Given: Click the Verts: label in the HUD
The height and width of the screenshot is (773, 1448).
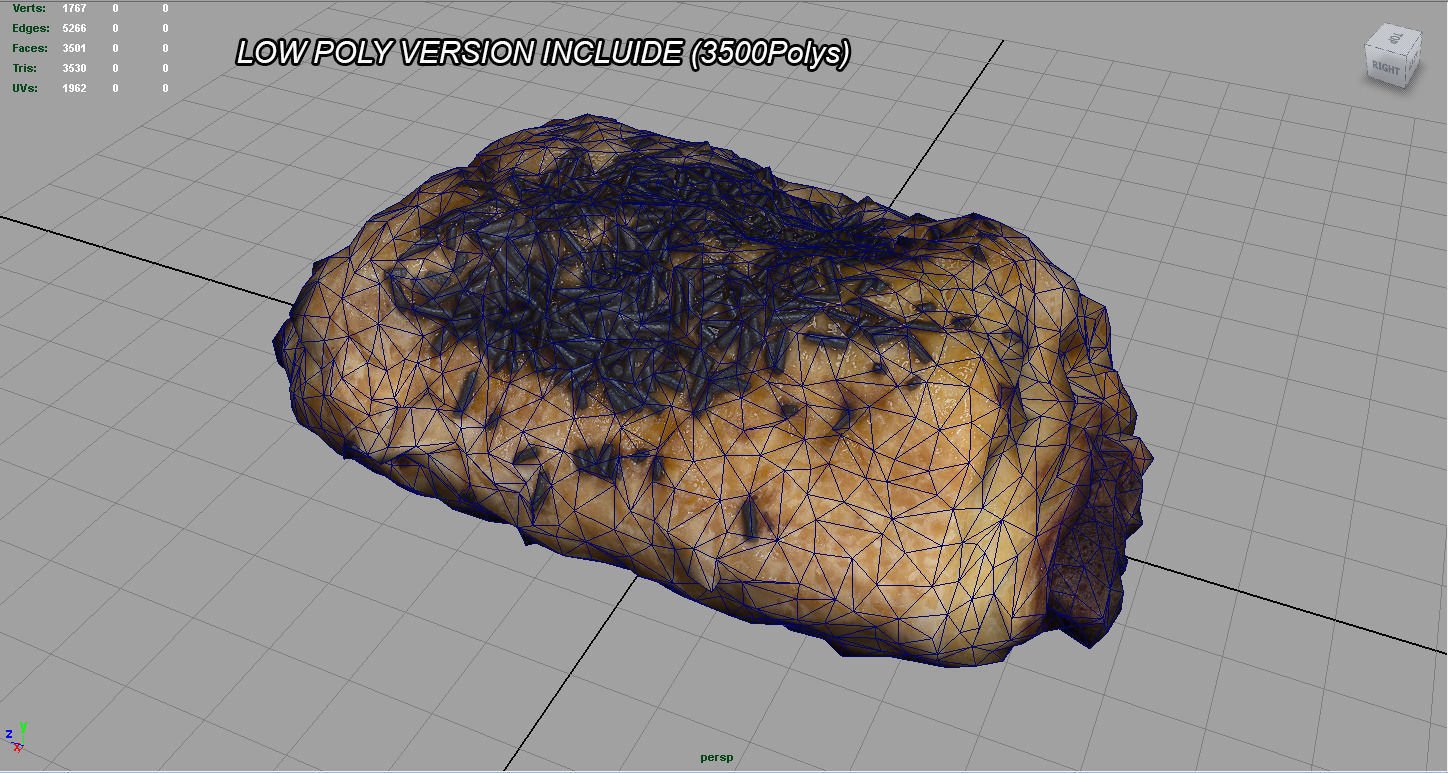Looking at the screenshot, I should point(29,8).
